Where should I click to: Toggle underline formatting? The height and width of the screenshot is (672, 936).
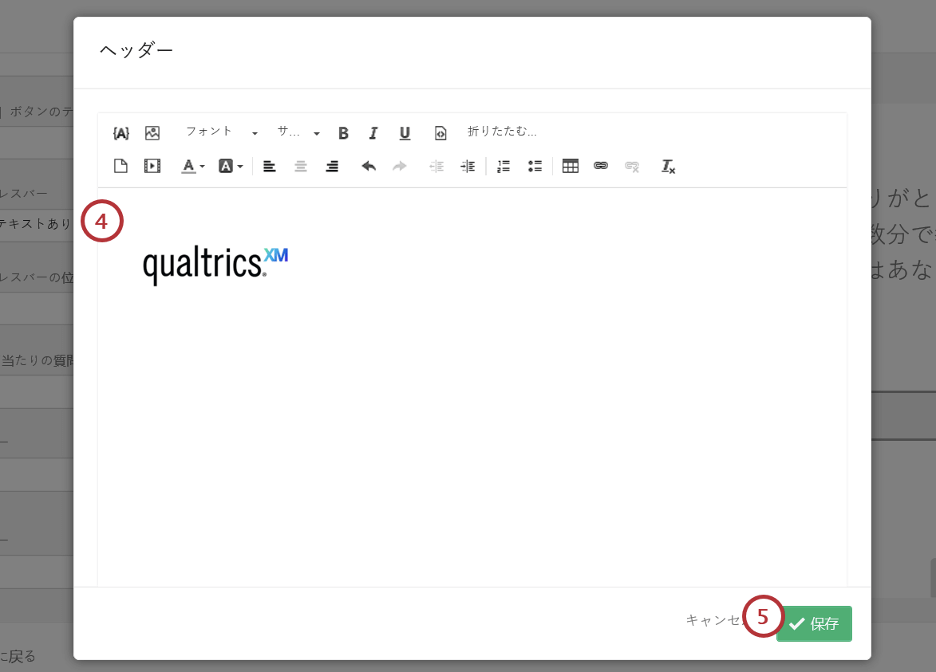point(405,133)
